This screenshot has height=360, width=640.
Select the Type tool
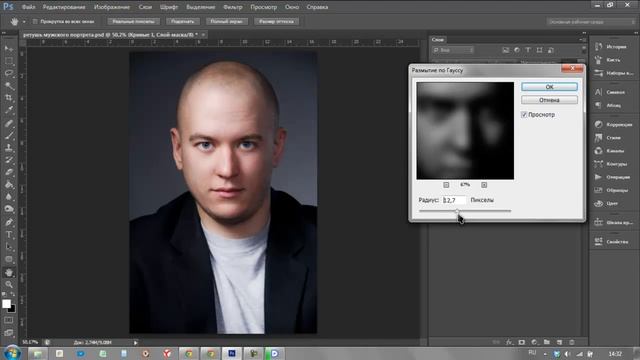9,235
